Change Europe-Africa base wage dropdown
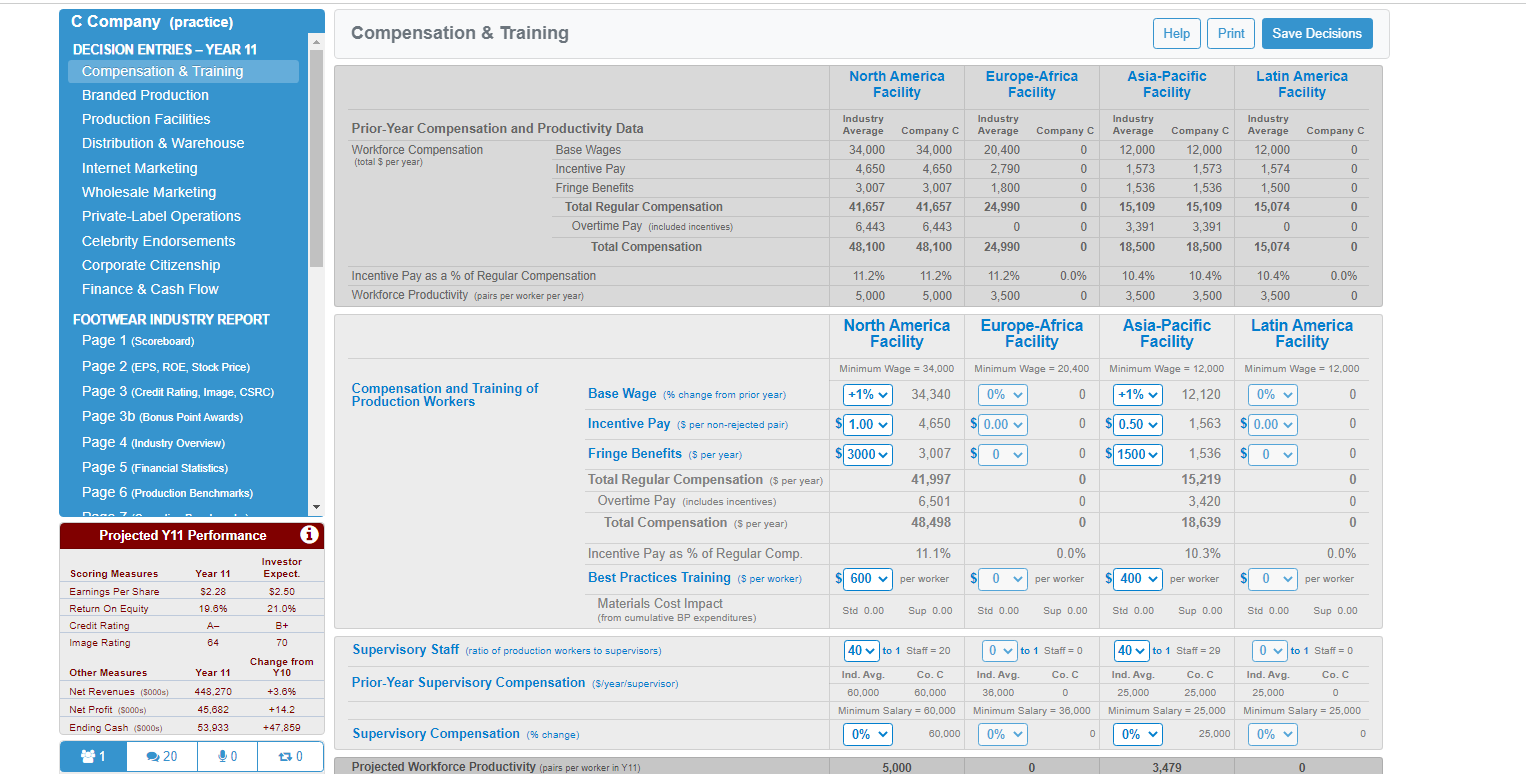Screen dimensions: 1526x774 point(1003,394)
